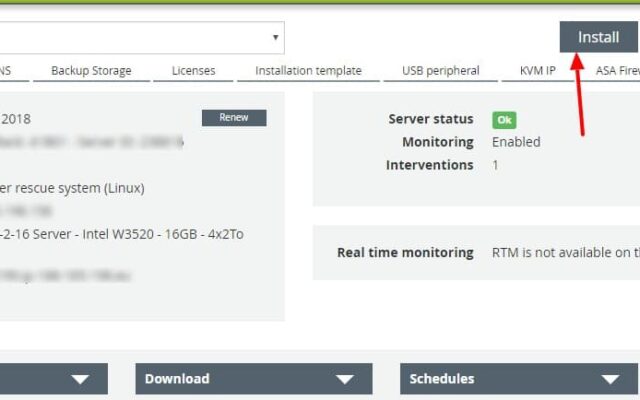Click the green Ok status badge
640x400 pixels.
[504, 120]
